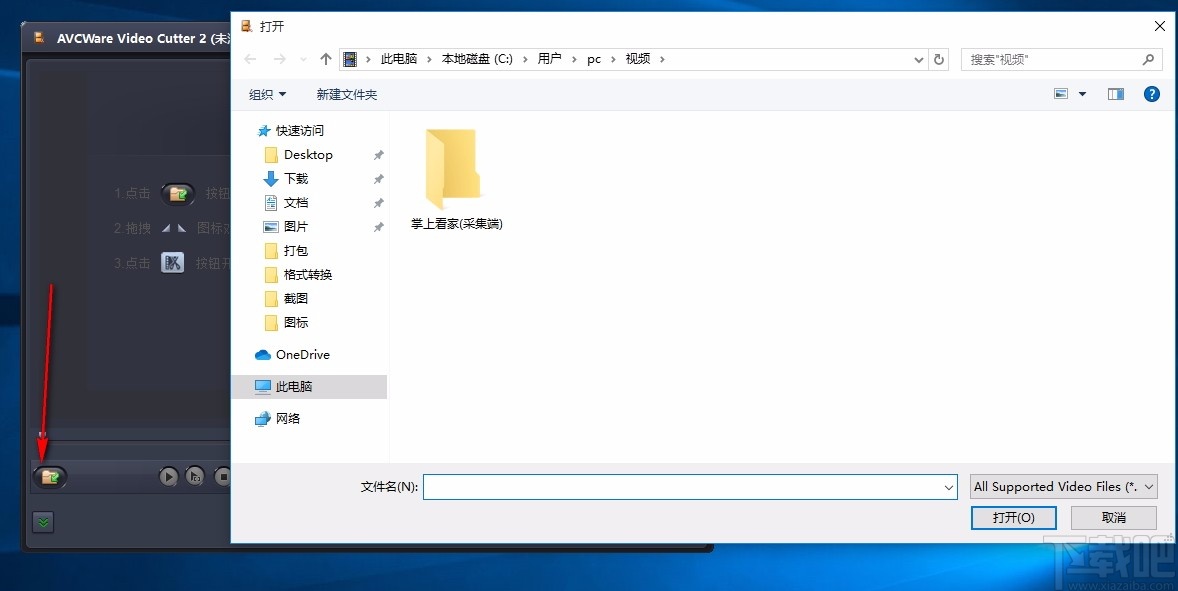This screenshot has width=1178, height=591.
Task: Click the up-one-level arrow in the dialog
Action: point(324,59)
